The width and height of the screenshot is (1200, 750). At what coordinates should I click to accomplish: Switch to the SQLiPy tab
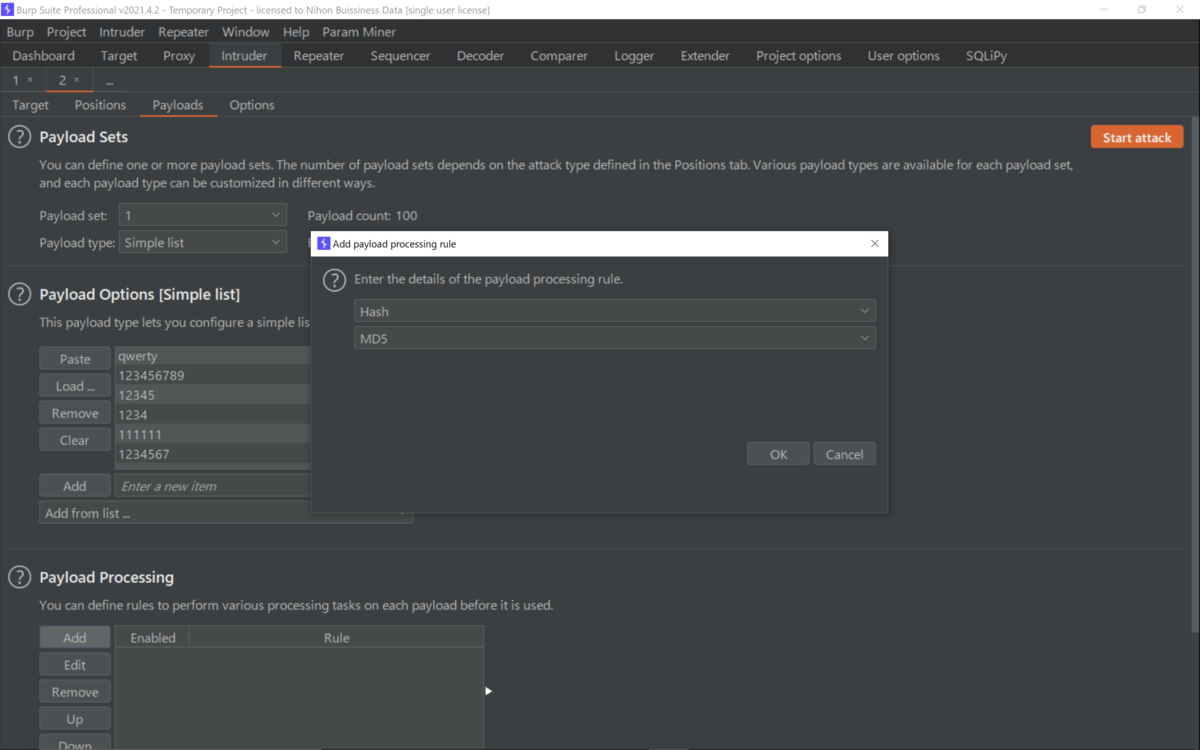coord(986,56)
